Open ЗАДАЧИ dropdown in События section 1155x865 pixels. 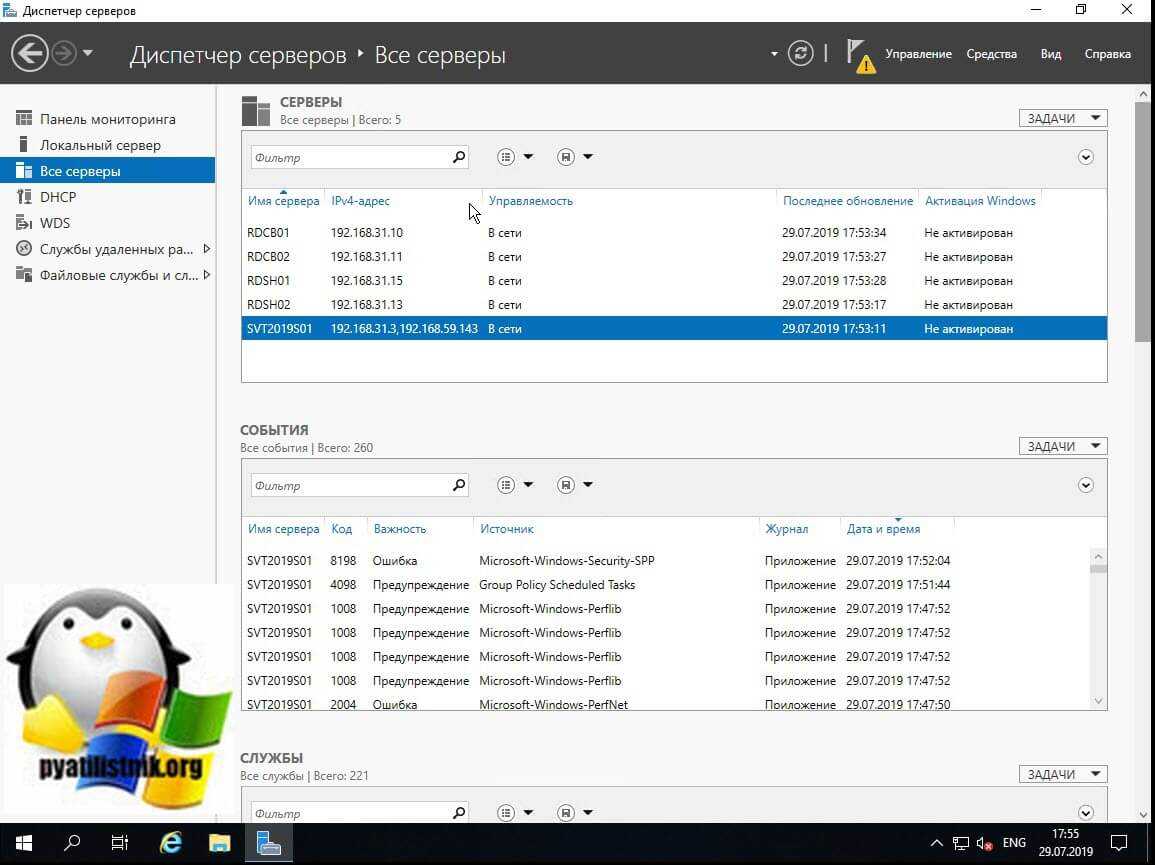click(x=1062, y=446)
